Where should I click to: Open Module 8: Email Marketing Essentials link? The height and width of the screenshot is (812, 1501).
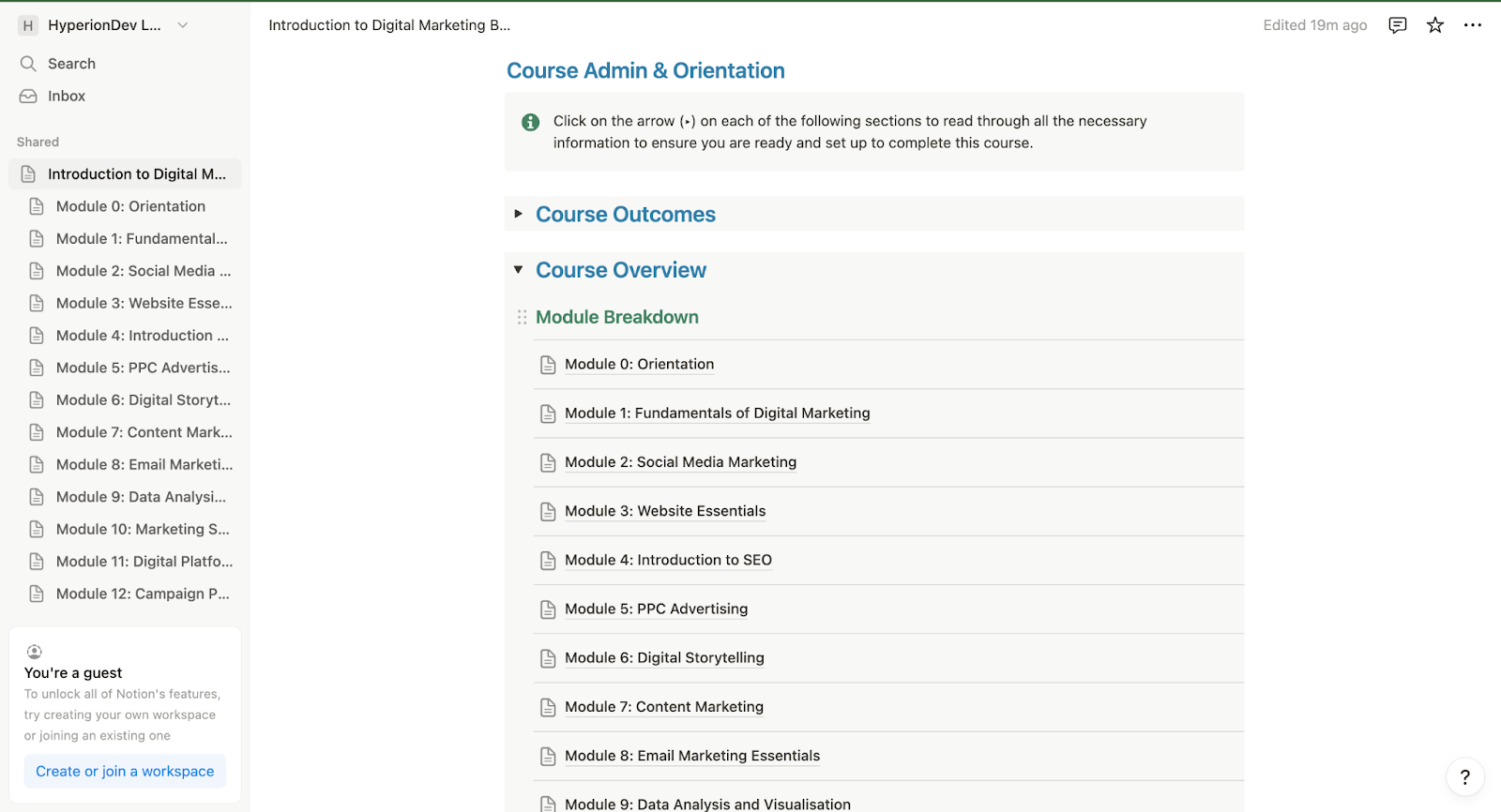click(692, 756)
